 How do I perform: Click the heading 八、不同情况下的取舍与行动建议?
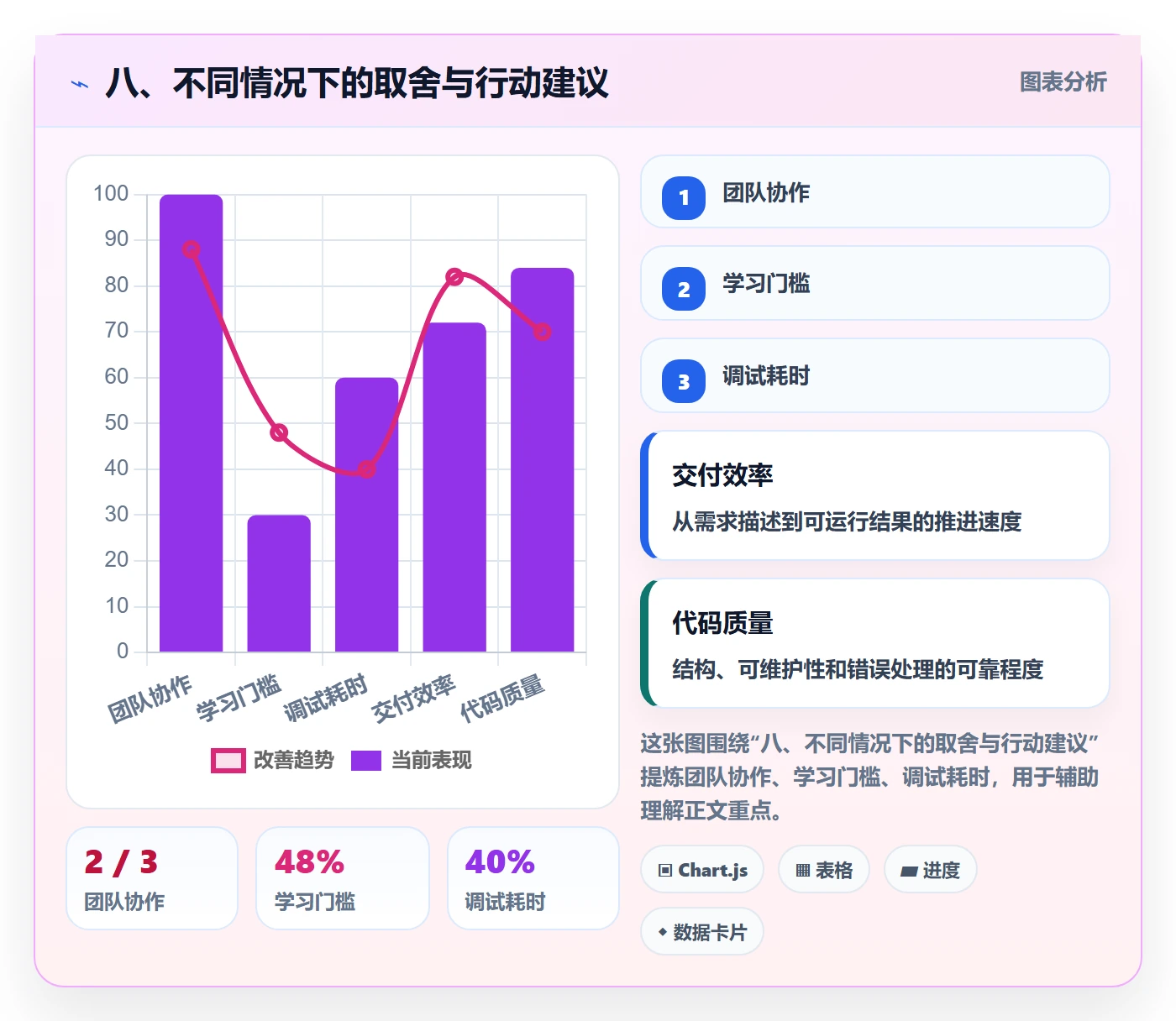click(x=357, y=83)
